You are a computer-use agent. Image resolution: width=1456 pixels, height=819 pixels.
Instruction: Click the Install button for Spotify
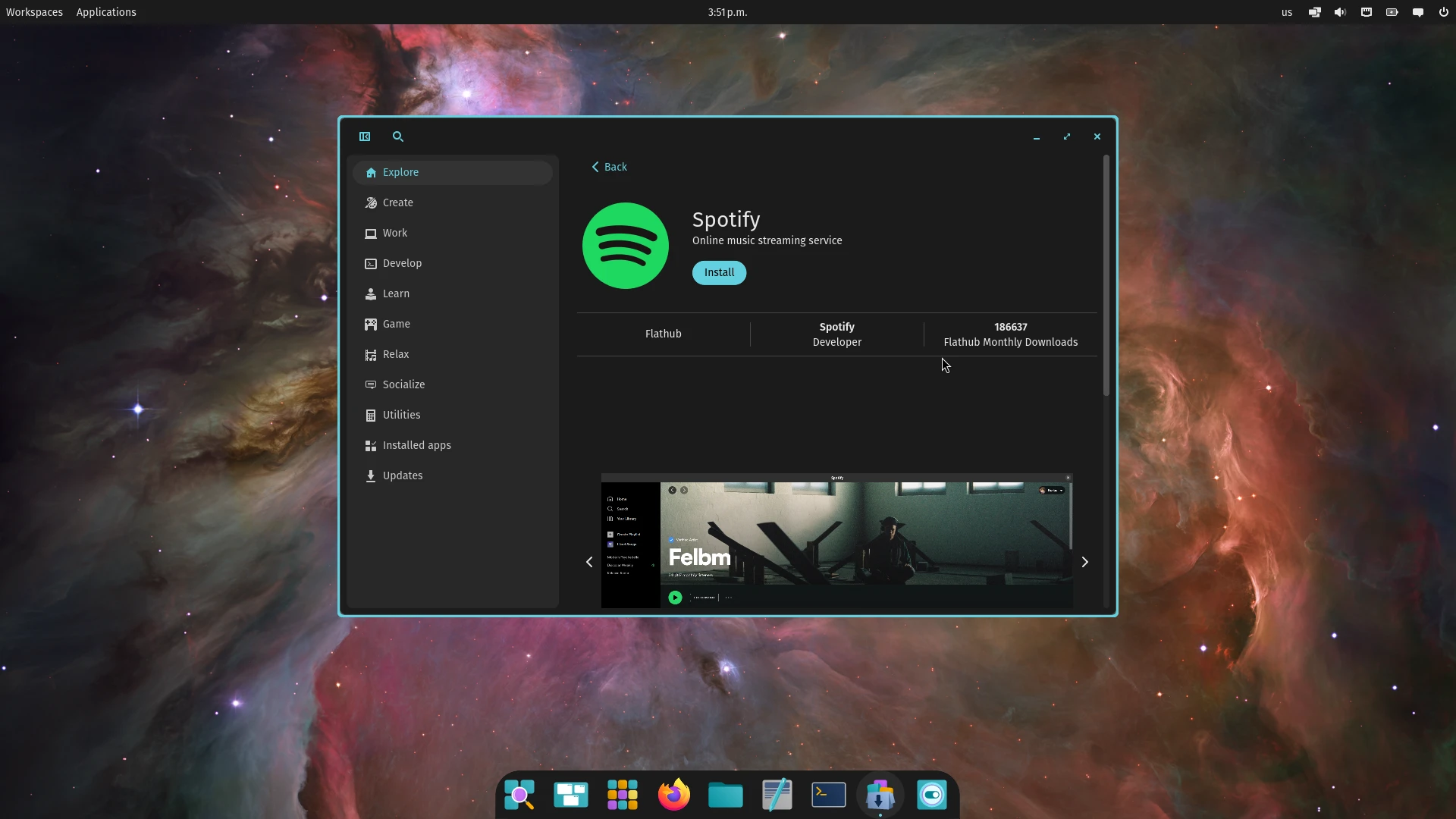pos(719,272)
